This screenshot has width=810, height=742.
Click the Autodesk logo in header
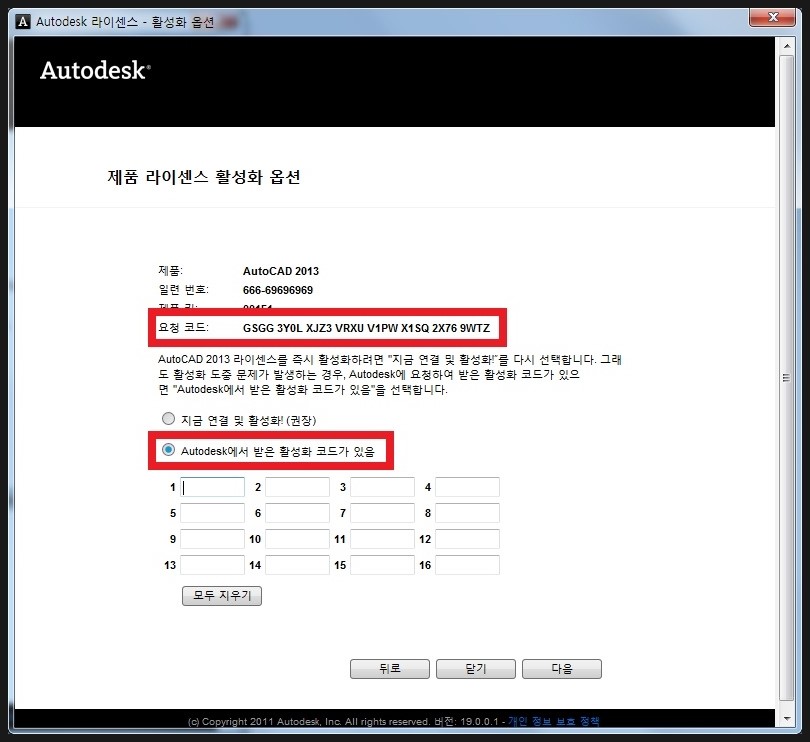tap(96, 70)
